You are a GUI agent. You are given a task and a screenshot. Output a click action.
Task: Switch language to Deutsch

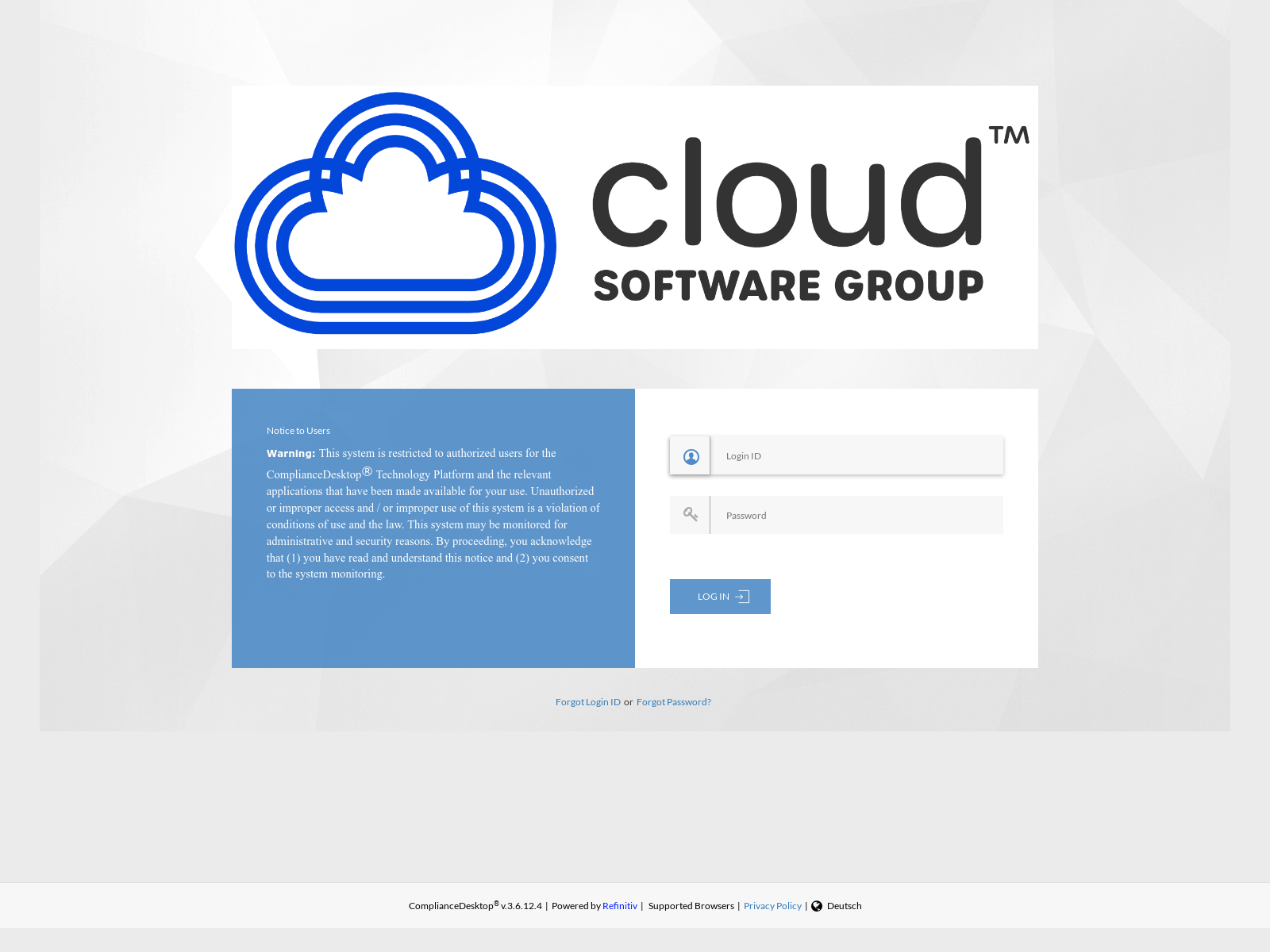[x=844, y=906]
